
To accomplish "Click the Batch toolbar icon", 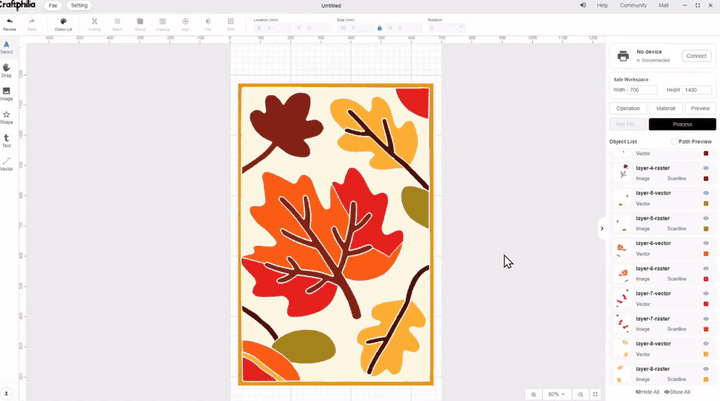I will point(117,22).
